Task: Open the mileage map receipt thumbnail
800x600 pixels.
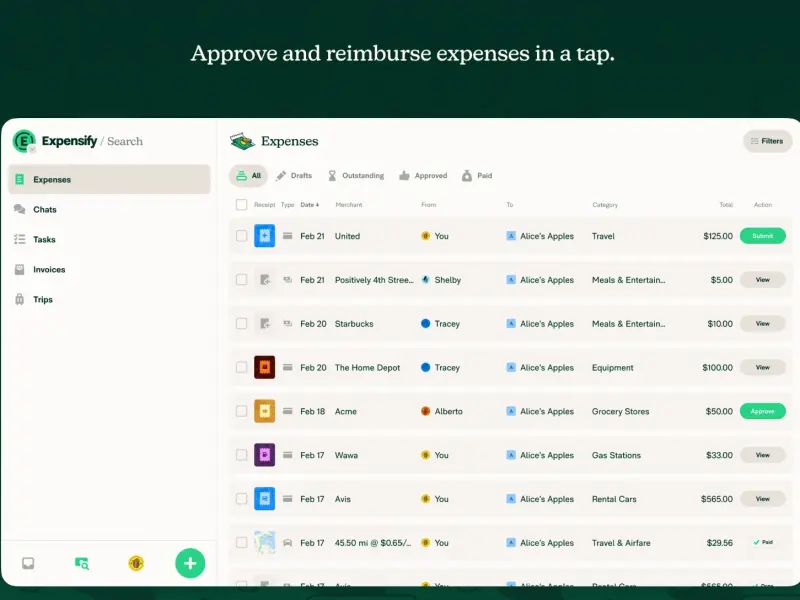Action: coord(264,543)
